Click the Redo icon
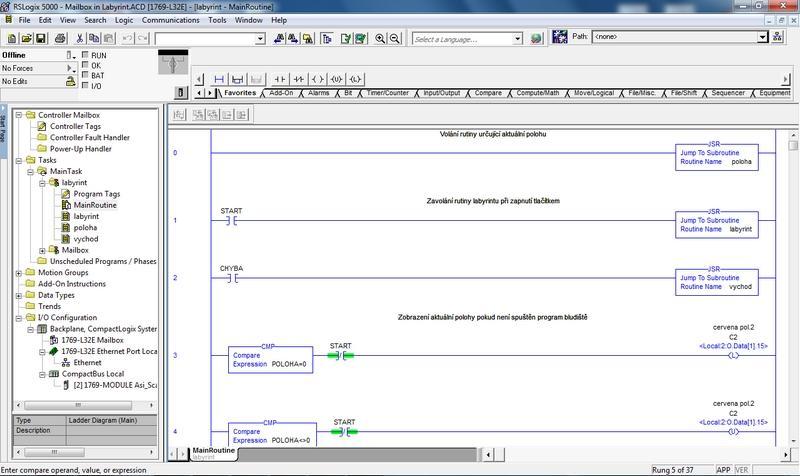Viewport: 800px width, 476px height. pos(142,38)
